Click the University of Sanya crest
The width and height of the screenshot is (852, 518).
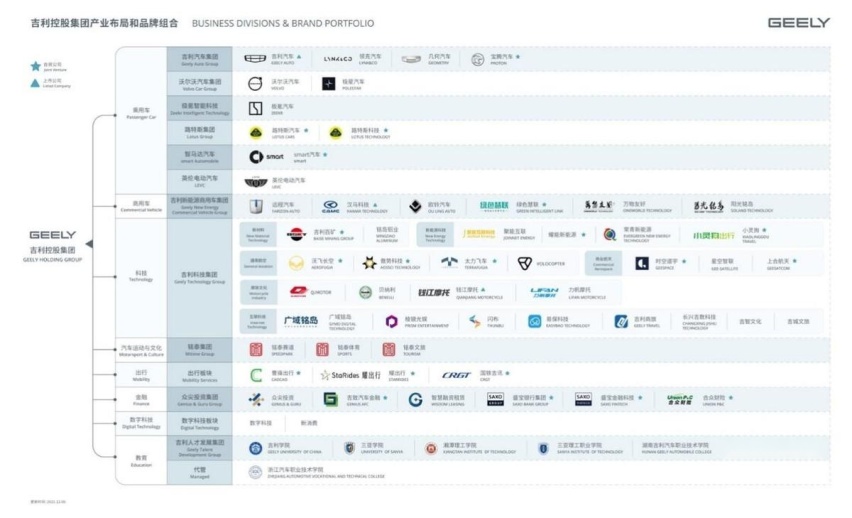350,448
